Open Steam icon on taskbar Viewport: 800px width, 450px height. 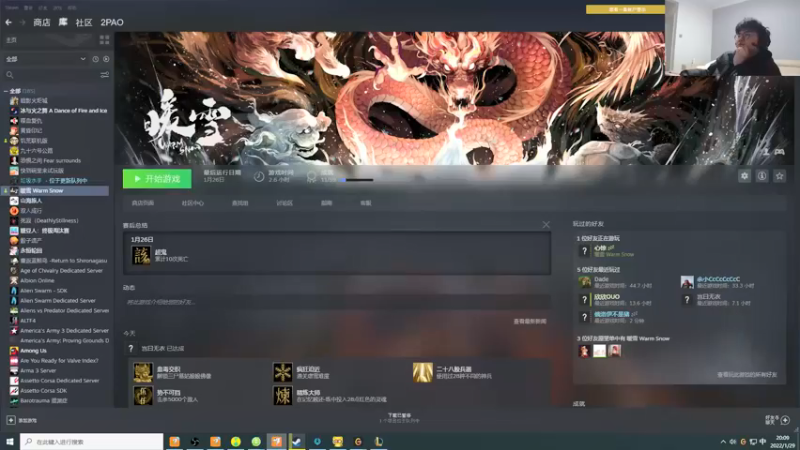(x=296, y=441)
